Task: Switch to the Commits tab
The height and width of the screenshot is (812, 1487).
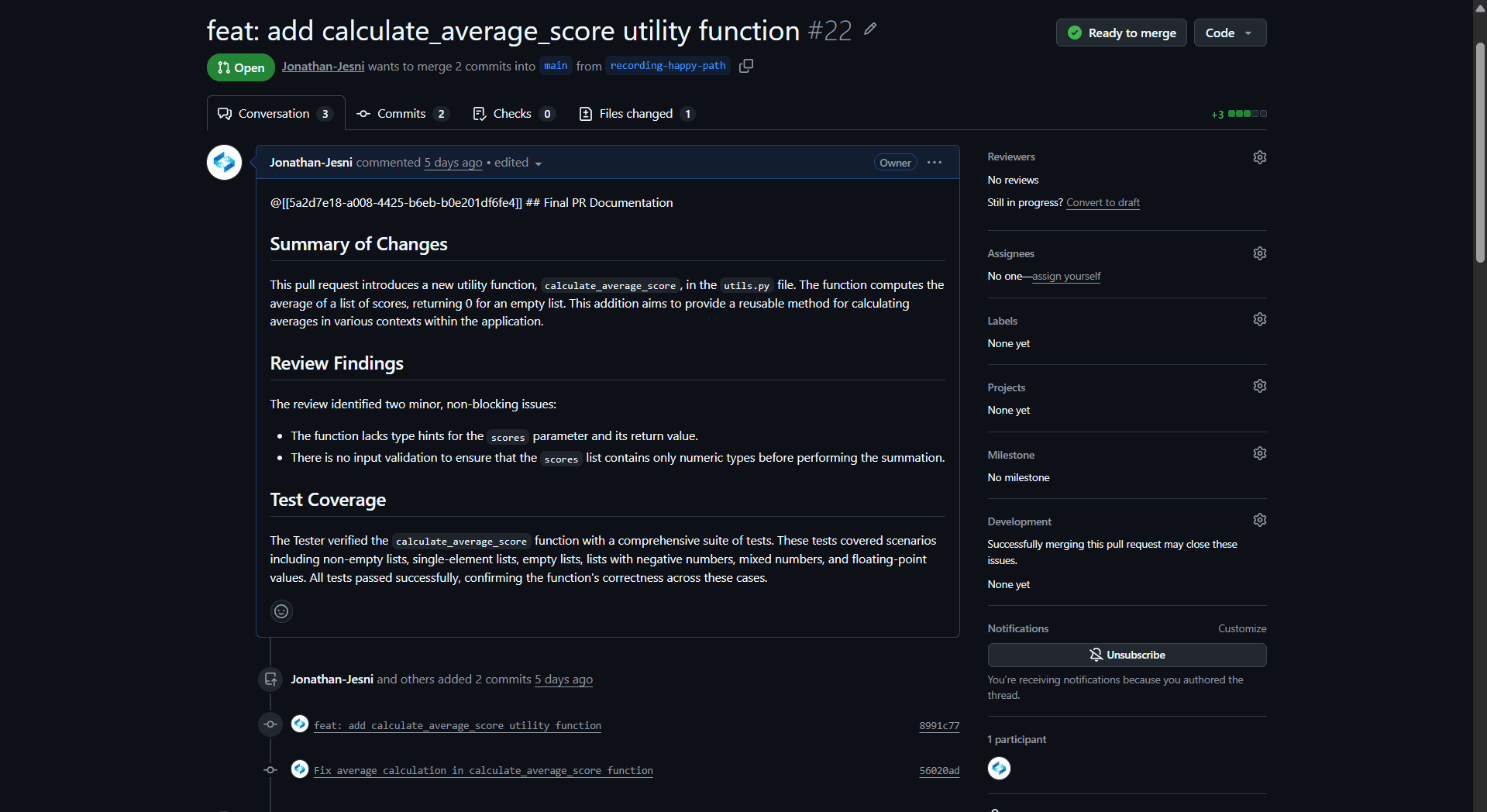Action: [x=402, y=114]
